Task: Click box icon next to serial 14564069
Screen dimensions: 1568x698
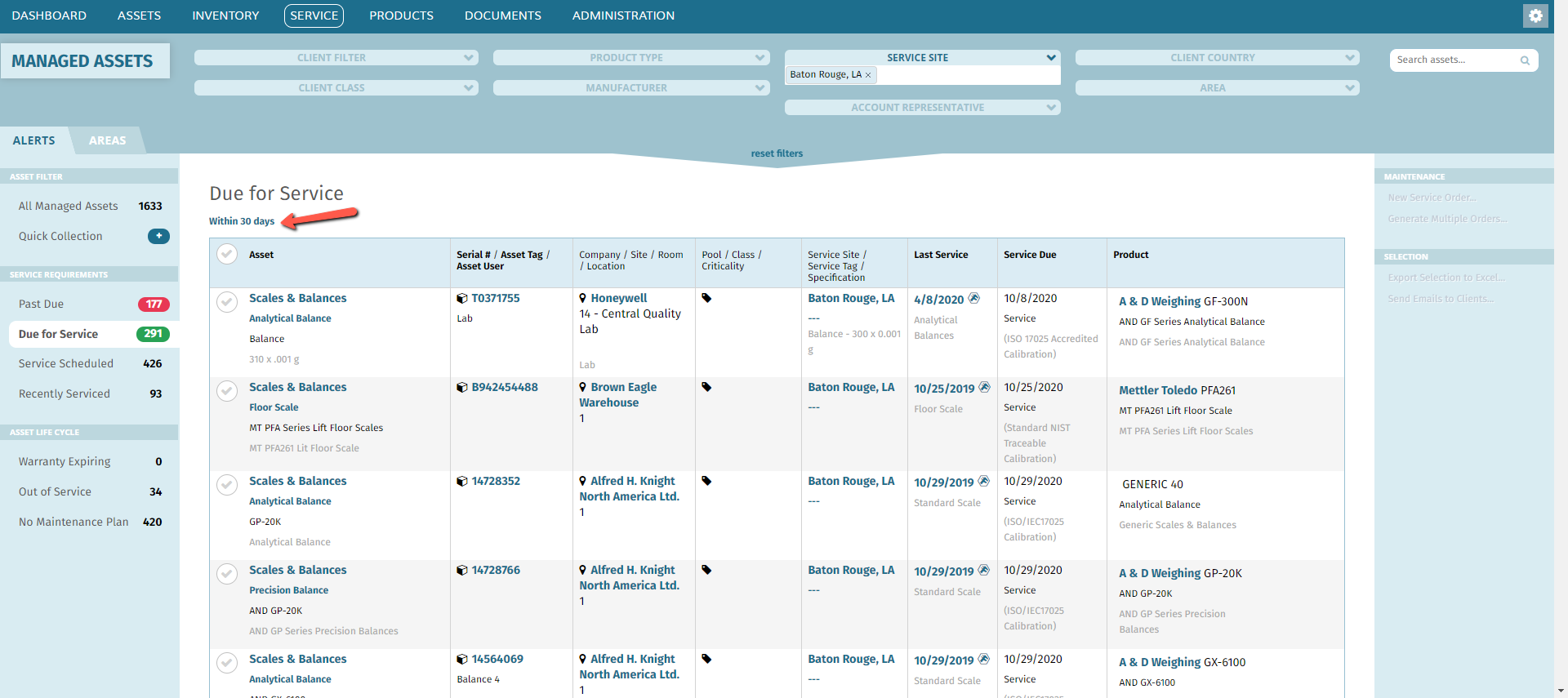Action: point(462,660)
